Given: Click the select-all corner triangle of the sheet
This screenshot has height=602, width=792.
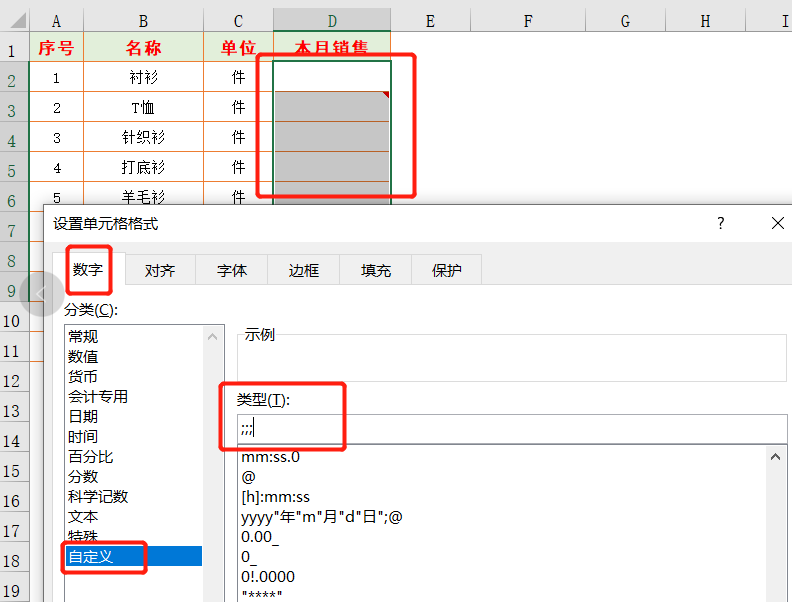Looking at the screenshot, I should coord(18,21).
